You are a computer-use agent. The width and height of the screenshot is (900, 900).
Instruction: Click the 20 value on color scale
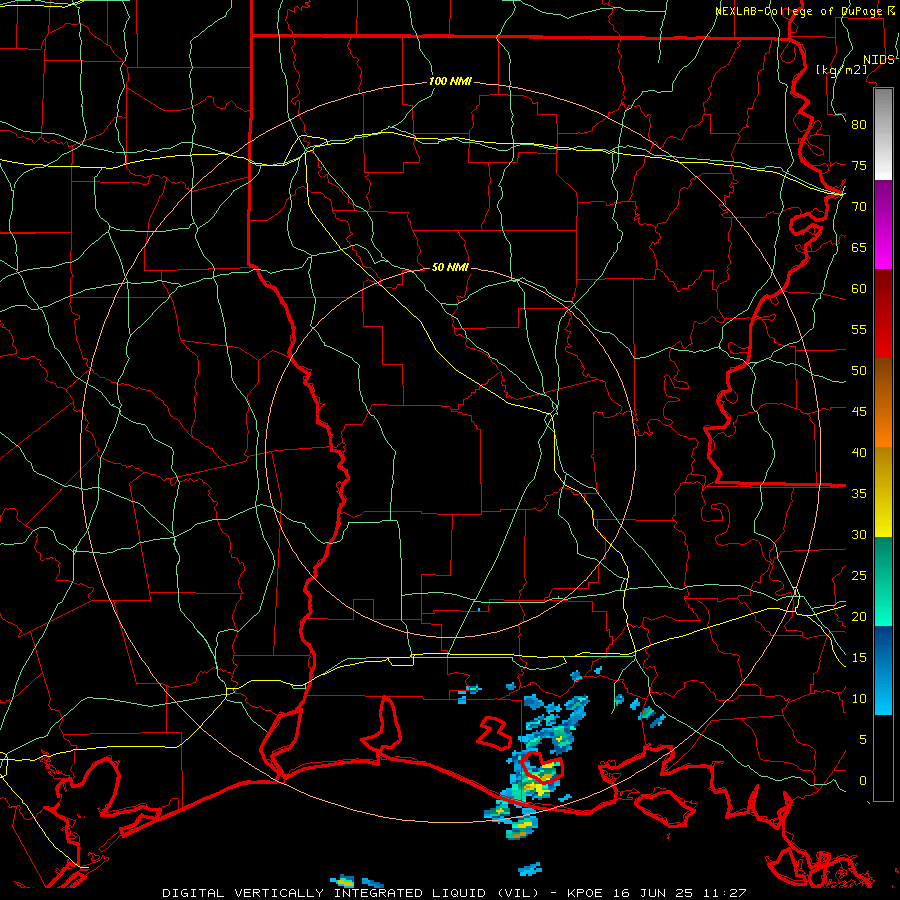[x=859, y=617]
